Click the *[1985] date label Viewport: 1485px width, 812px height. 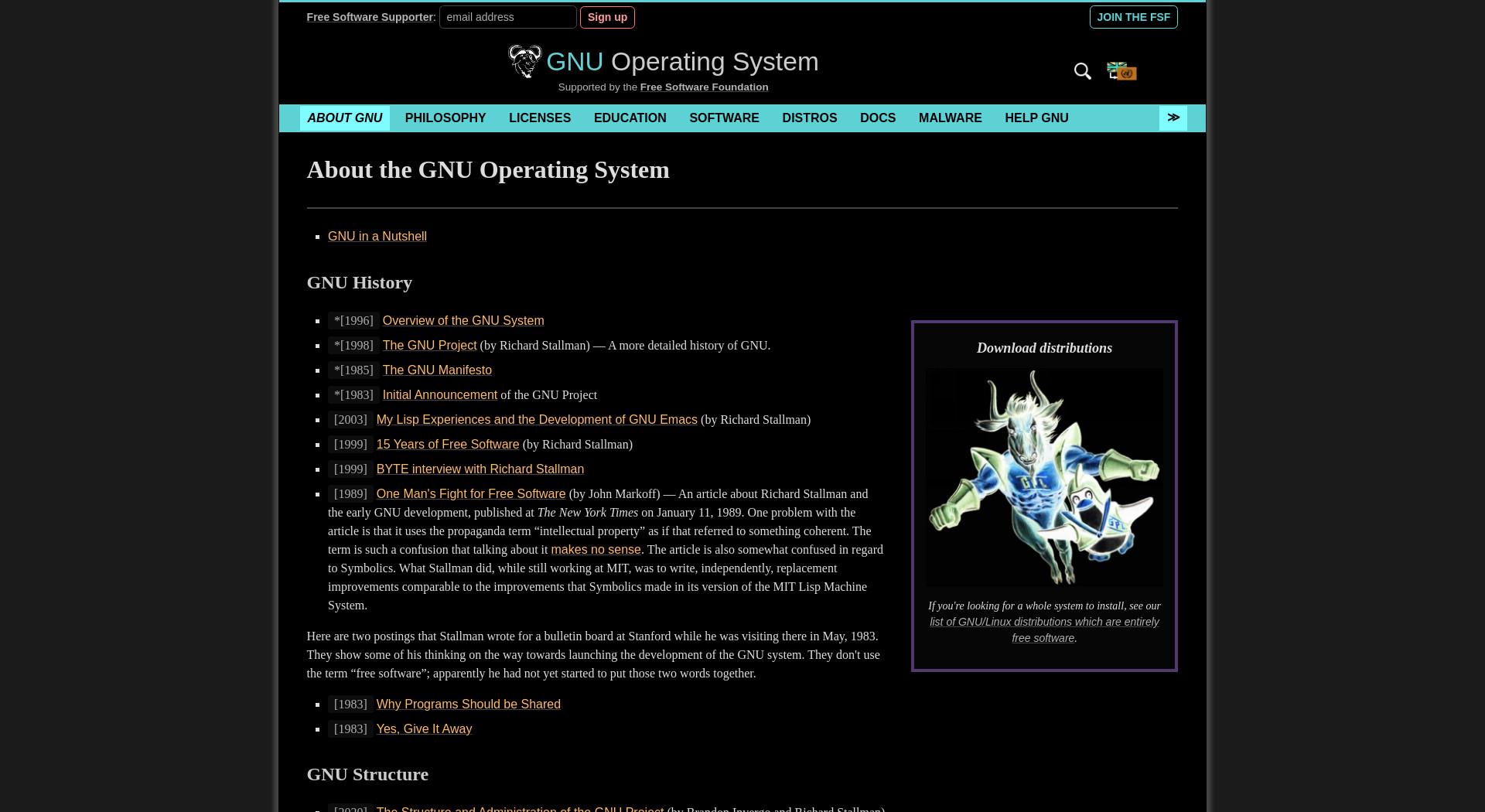[353, 370]
